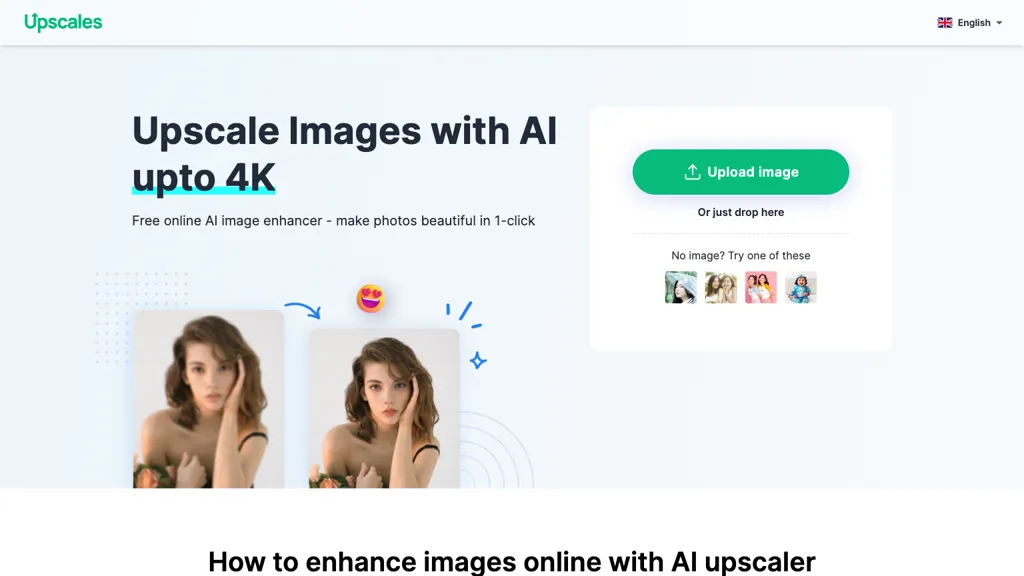Expand language menu via caret arrow
The image size is (1024, 576).
(999, 23)
